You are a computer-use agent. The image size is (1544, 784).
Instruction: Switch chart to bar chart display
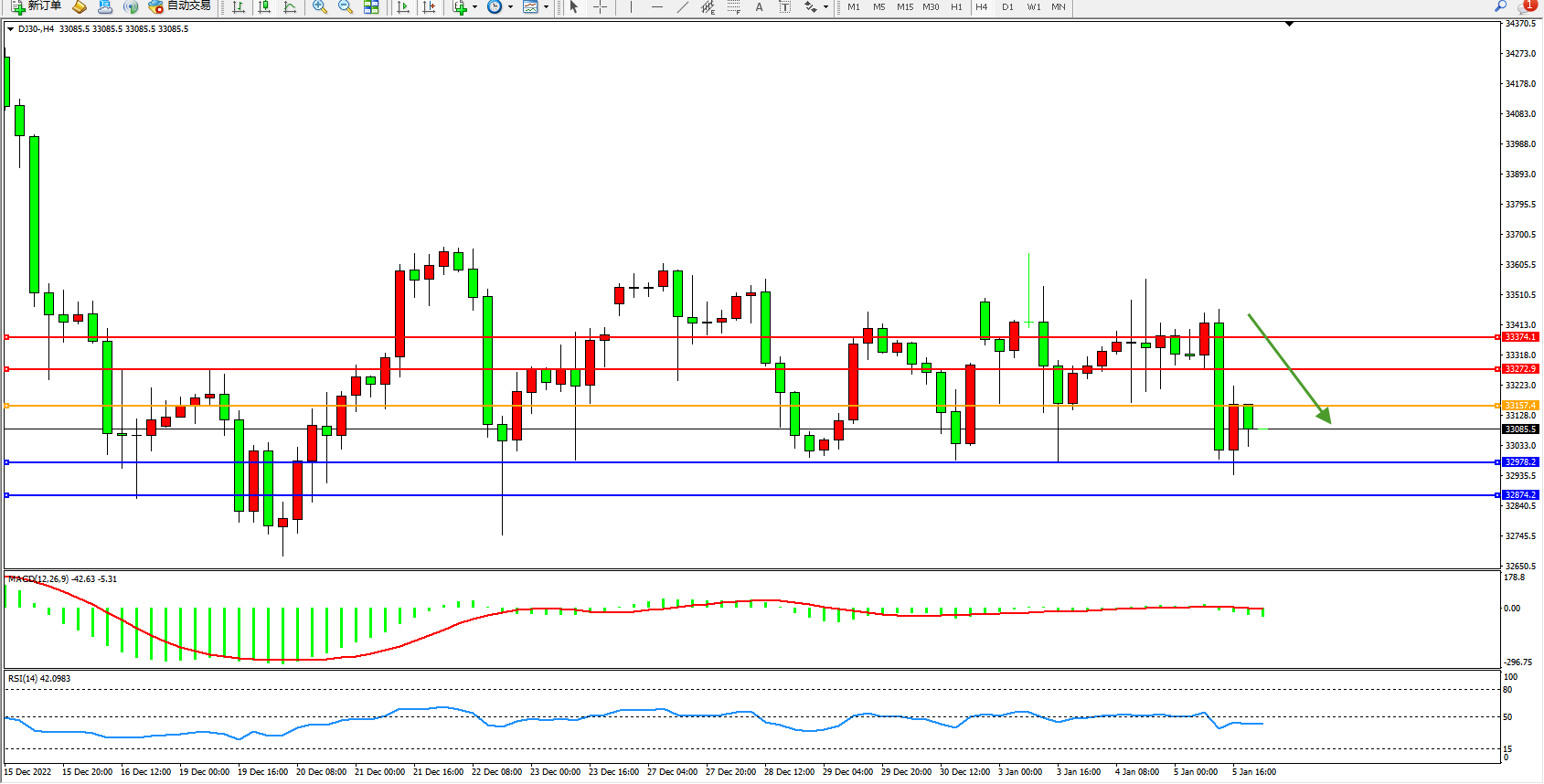pos(239,7)
